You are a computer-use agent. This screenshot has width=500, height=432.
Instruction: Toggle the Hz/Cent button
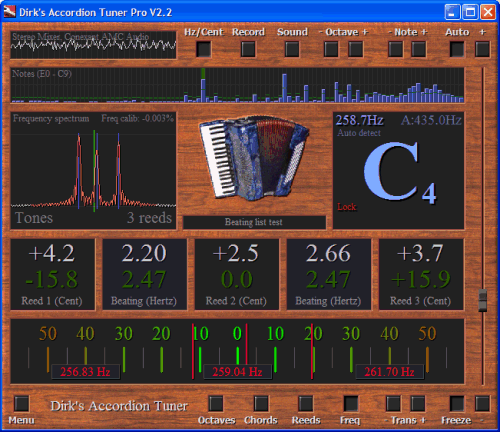[x=203, y=49]
